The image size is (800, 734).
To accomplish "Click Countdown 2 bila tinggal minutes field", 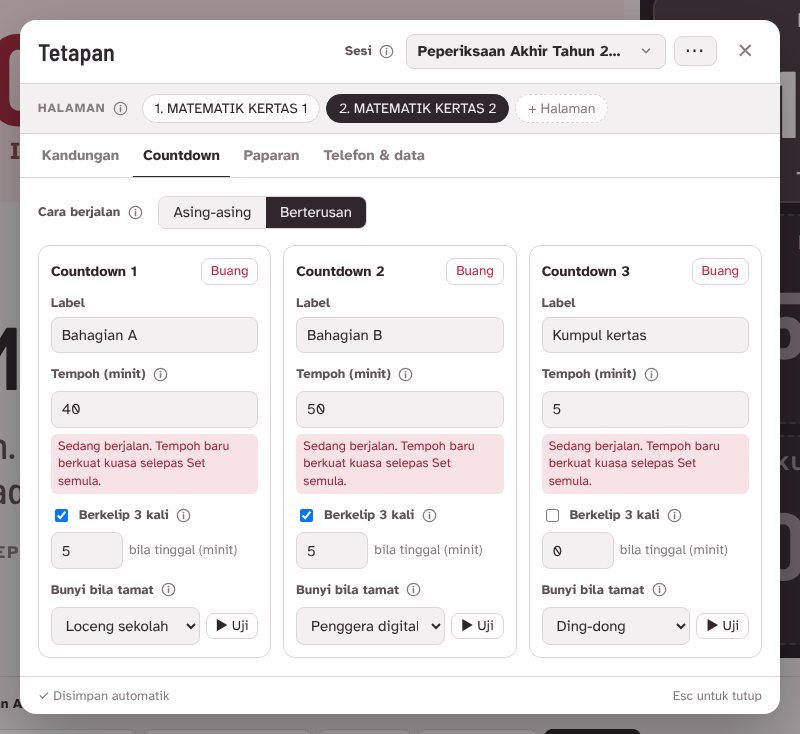I will coord(332,550).
